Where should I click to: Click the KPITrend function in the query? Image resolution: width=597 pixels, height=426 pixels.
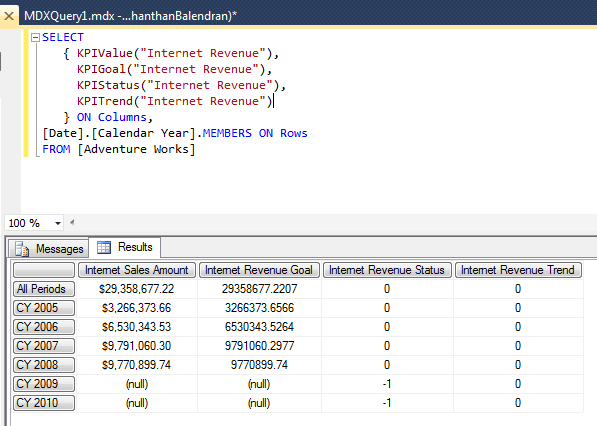pos(105,101)
